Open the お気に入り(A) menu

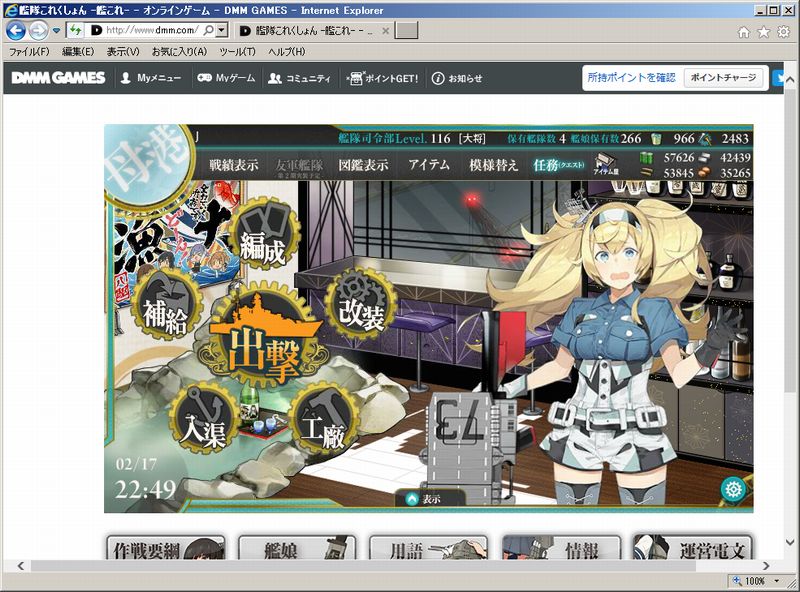(x=179, y=52)
